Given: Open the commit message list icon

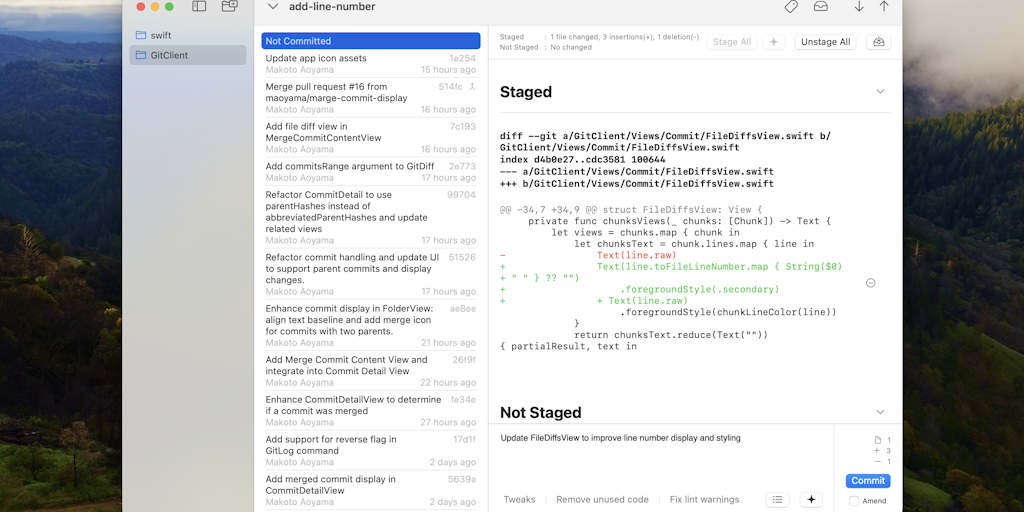Looking at the screenshot, I should 778,499.
